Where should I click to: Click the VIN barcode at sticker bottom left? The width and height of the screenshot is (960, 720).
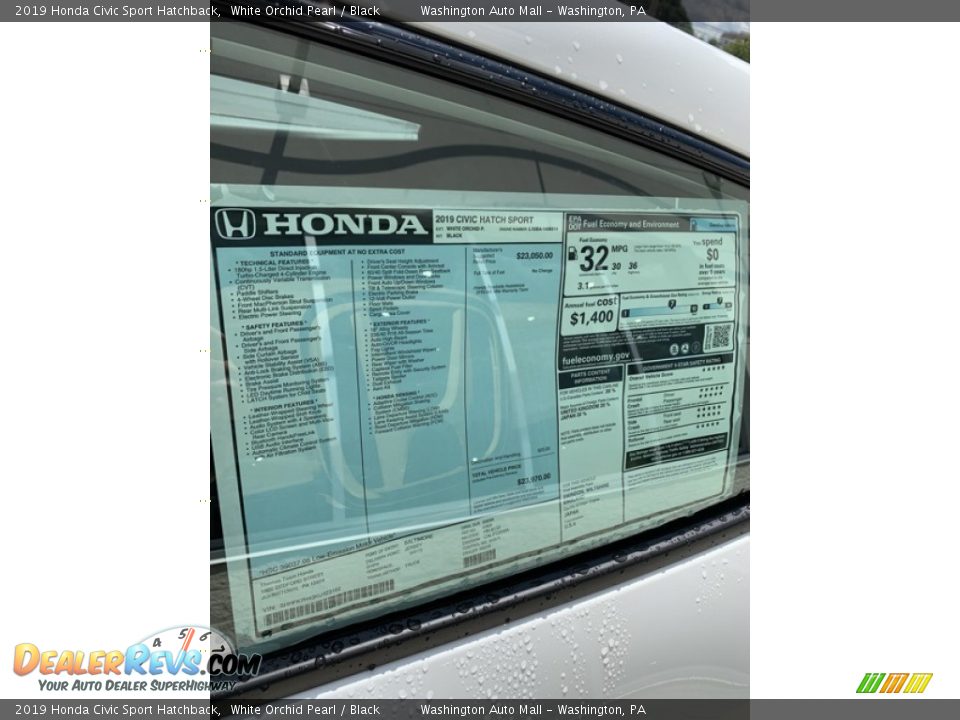(328, 605)
